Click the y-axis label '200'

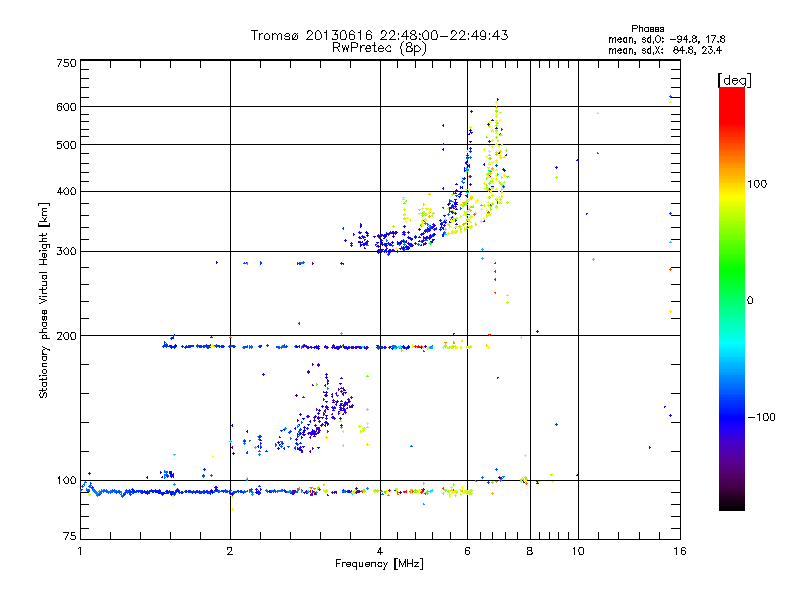pyautogui.click(x=66, y=336)
